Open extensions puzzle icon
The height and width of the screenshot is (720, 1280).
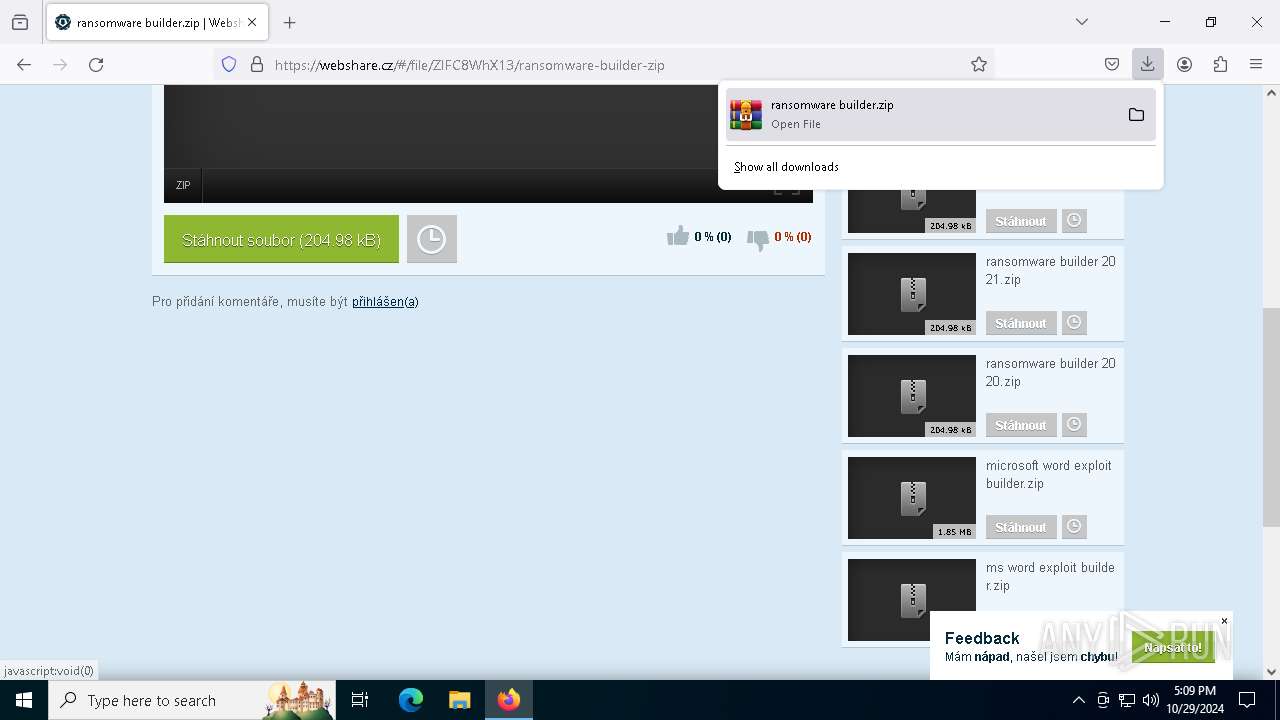[x=1220, y=64]
